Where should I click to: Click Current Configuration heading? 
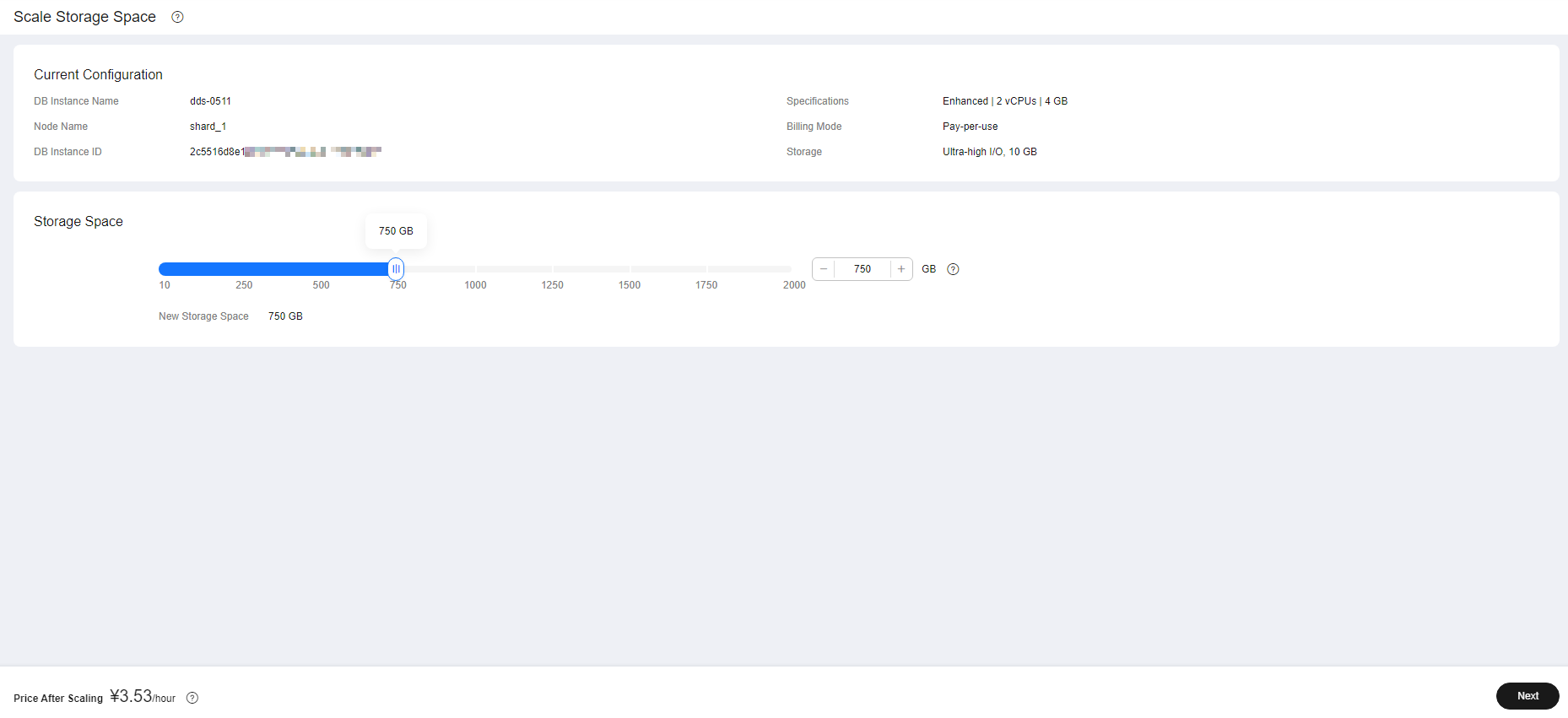coord(98,74)
